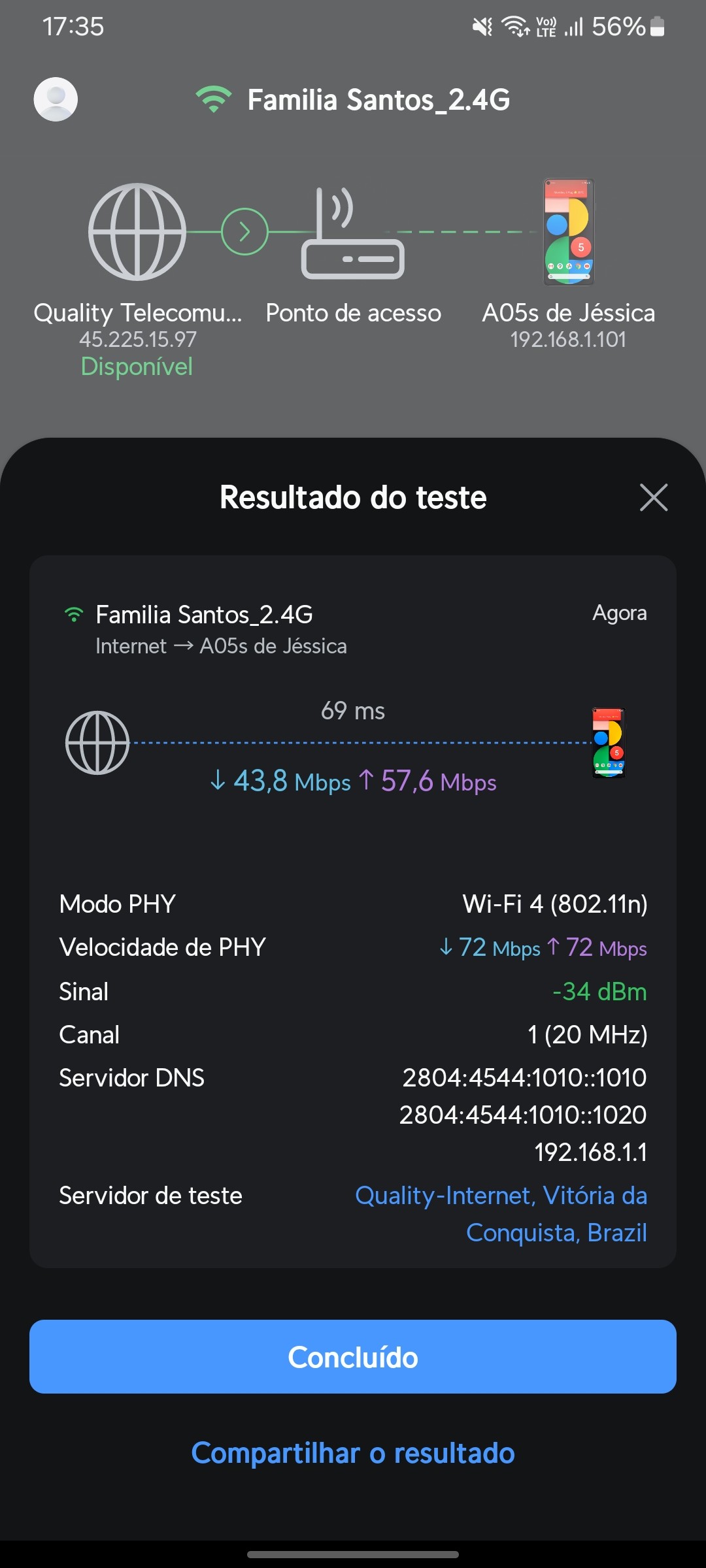Tap Compartilhar o resultado link

point(353,1453)
